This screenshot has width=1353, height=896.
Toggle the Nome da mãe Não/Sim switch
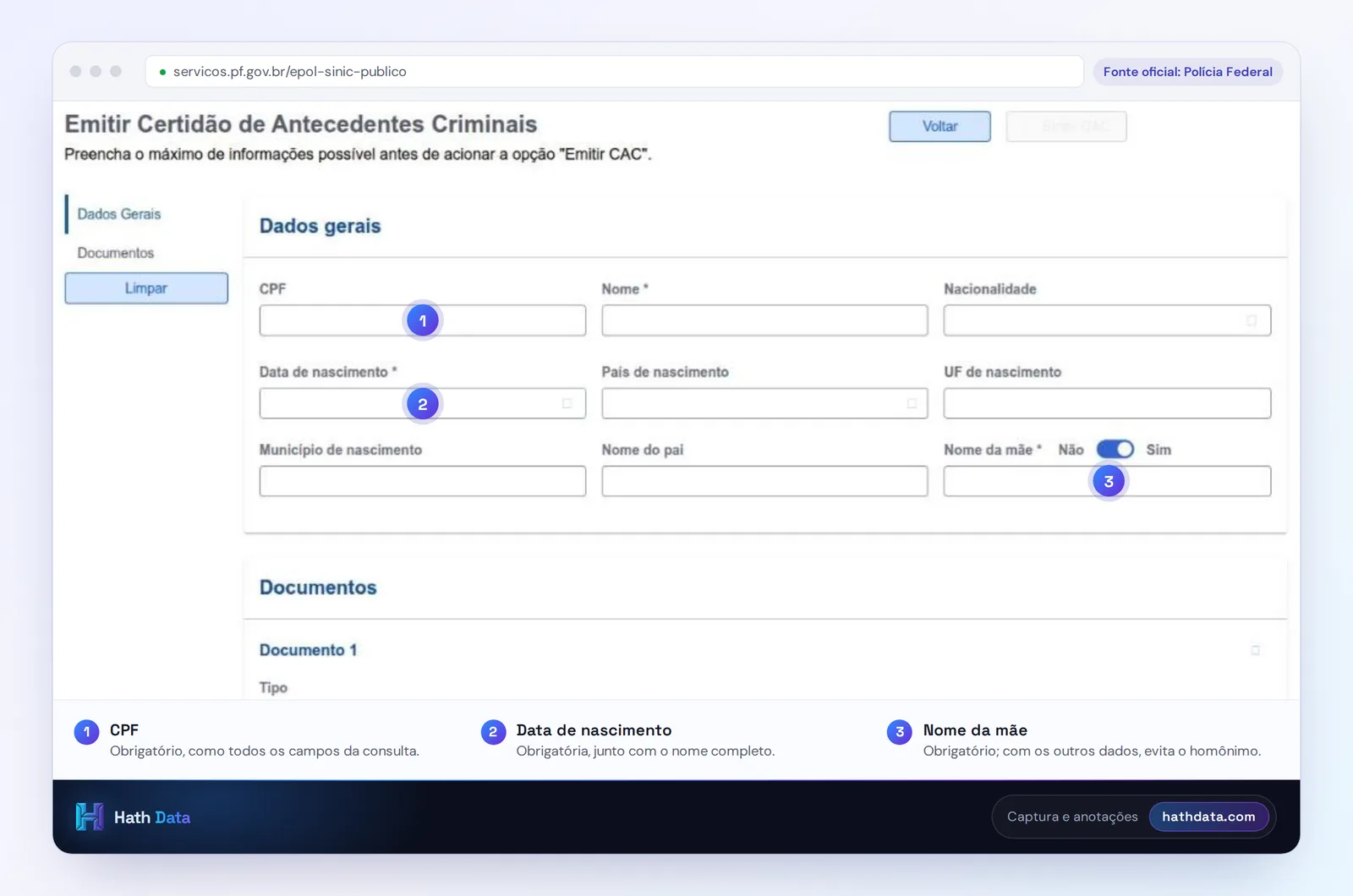[x=1115, y=449]
